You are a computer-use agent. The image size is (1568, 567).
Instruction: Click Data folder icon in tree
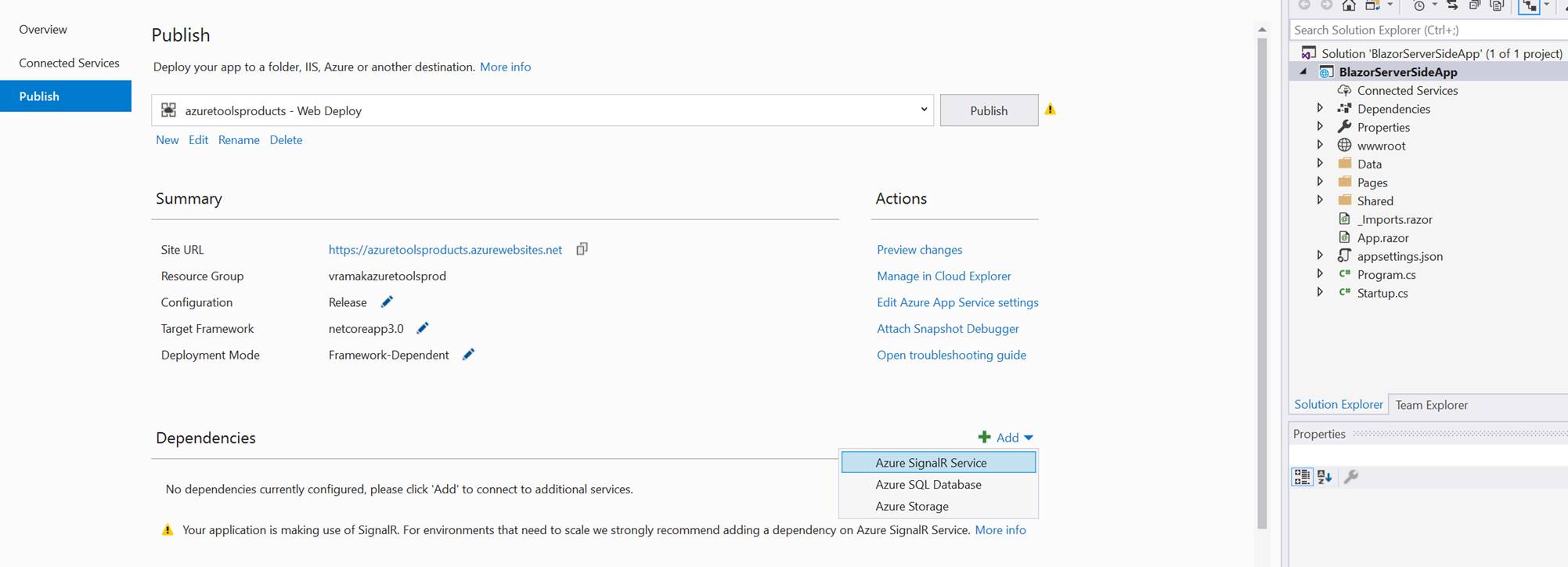pyautogui.click(x=1344, y=163)
